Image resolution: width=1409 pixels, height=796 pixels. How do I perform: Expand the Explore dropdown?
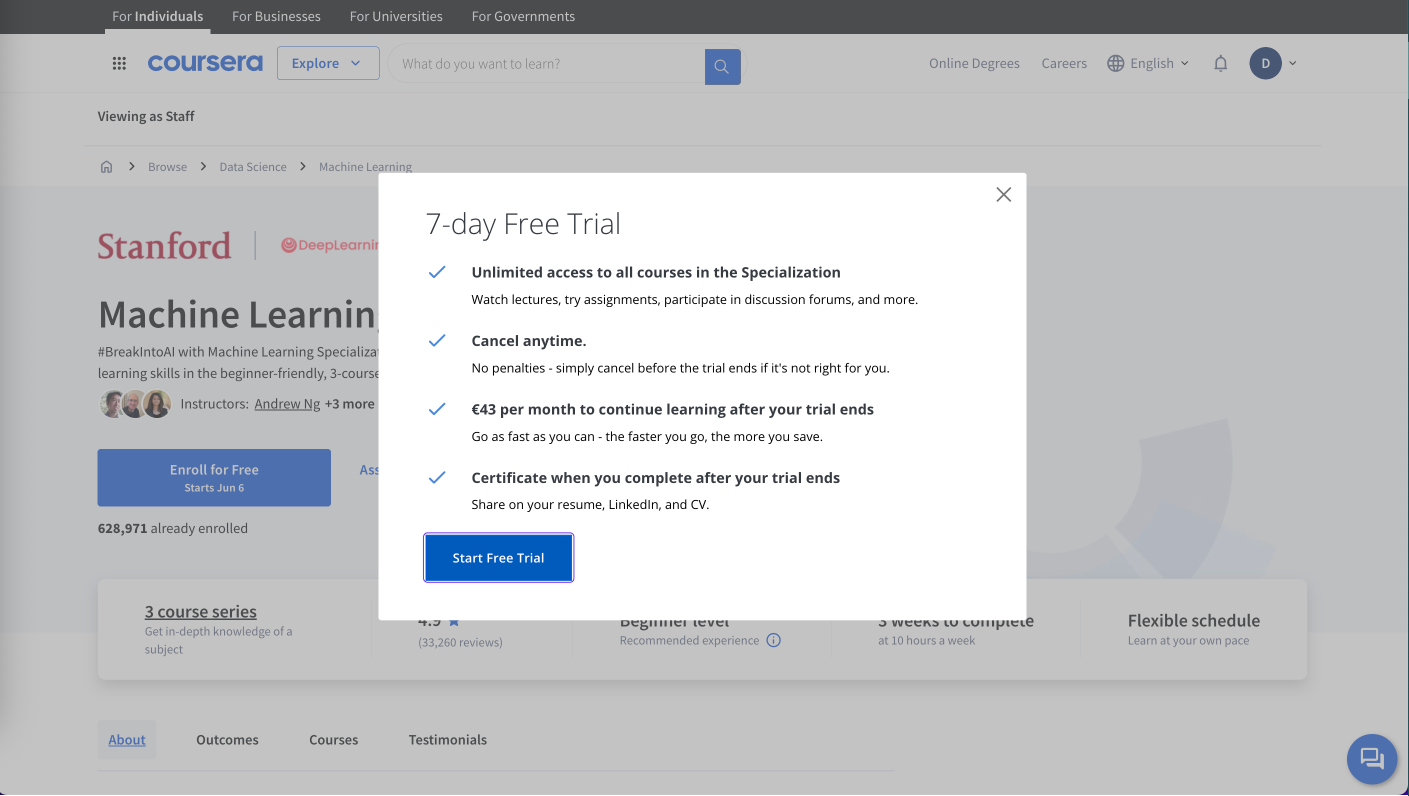328,63
